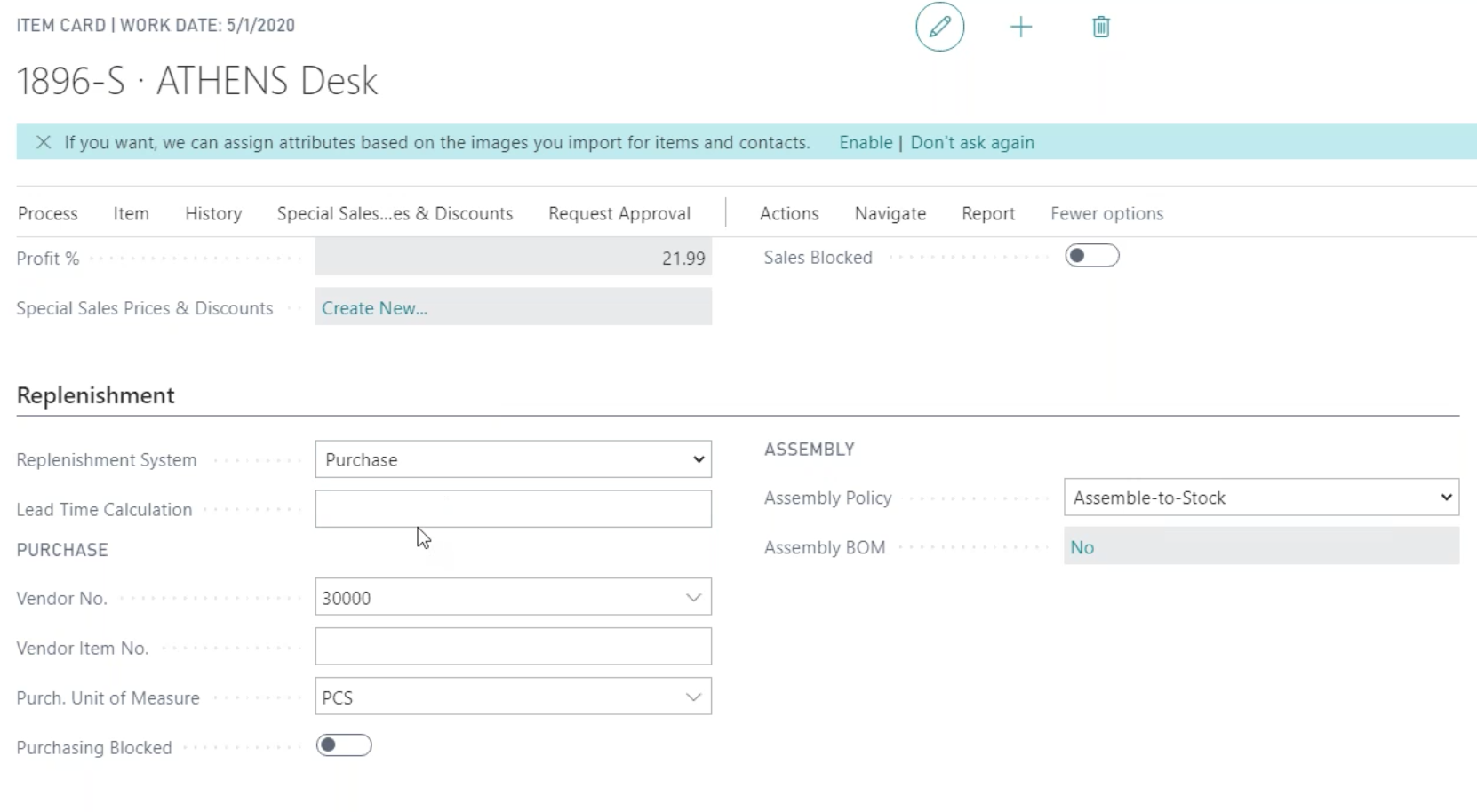Click Fewer options
Image resolution: width=1477 pixels, height=812 pixels.
click(1106, 213)
